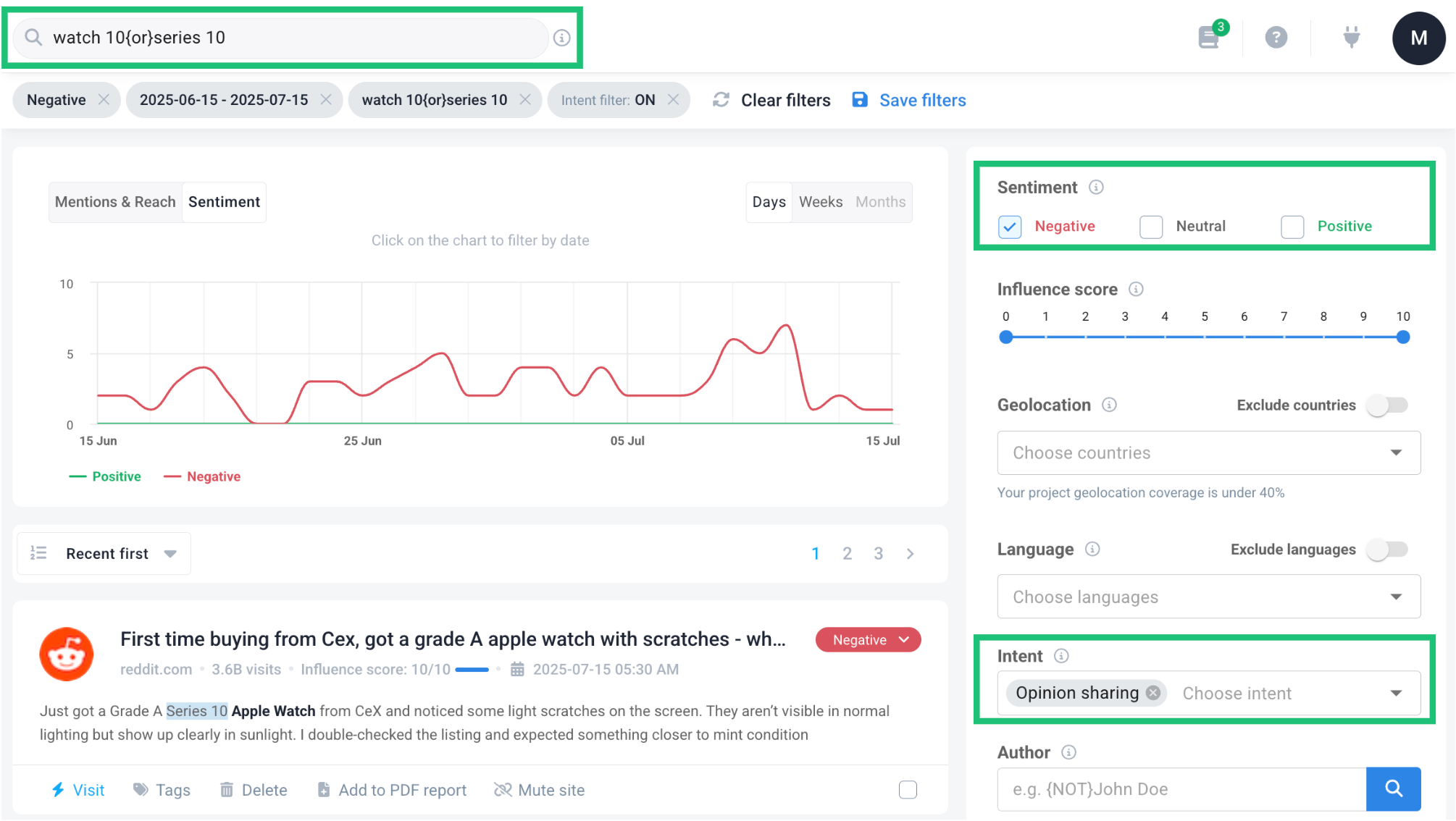Select the Sentiment chart tab
Viewport: 1456px width, 821px height.
coord(224,202)
